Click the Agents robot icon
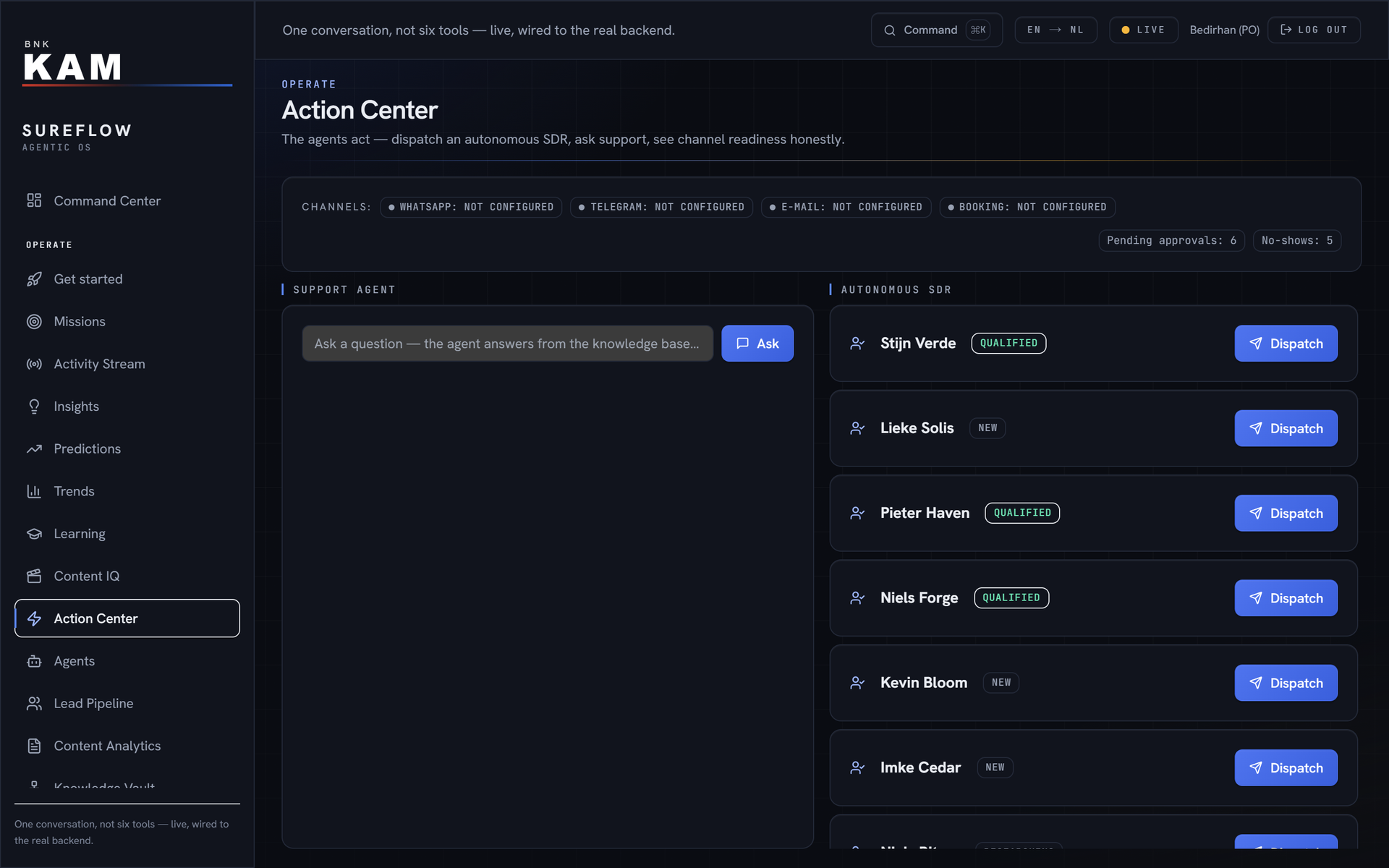Image resolution: width=1389 pixels, height=868 pixels. pyautogui.click(x=34, y=661)
